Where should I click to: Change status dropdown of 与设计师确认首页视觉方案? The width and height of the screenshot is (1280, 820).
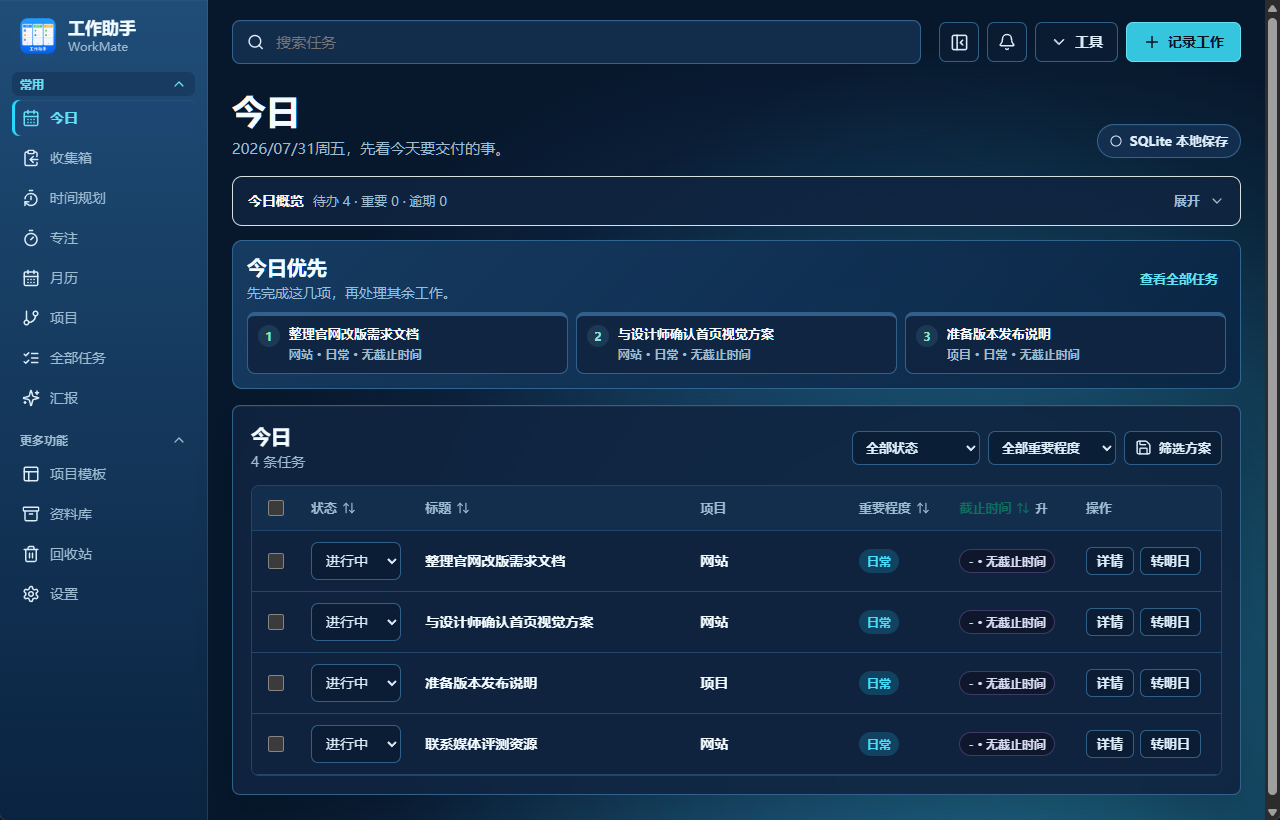356,622
